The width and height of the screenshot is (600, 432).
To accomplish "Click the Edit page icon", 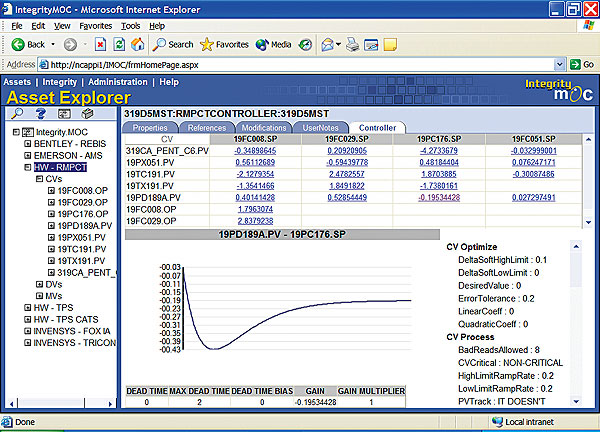I will (371, 45).
